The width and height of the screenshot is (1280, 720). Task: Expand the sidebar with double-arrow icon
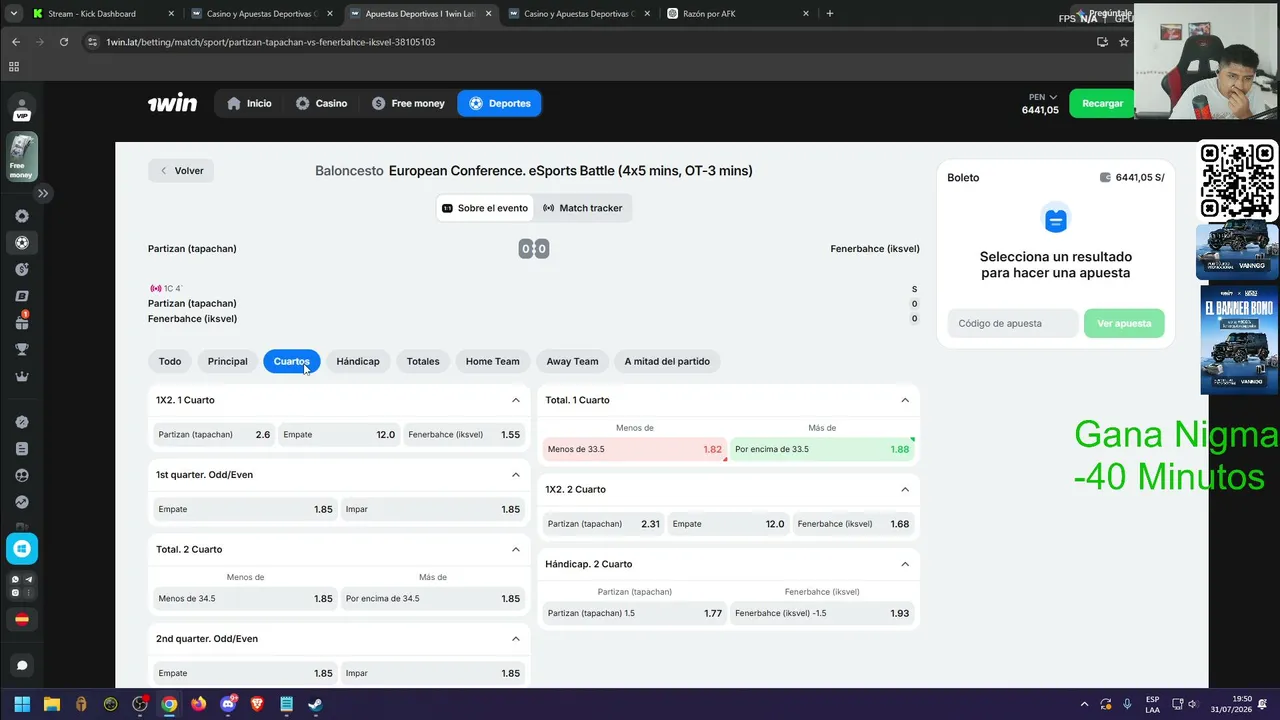(x=43, y=193)
